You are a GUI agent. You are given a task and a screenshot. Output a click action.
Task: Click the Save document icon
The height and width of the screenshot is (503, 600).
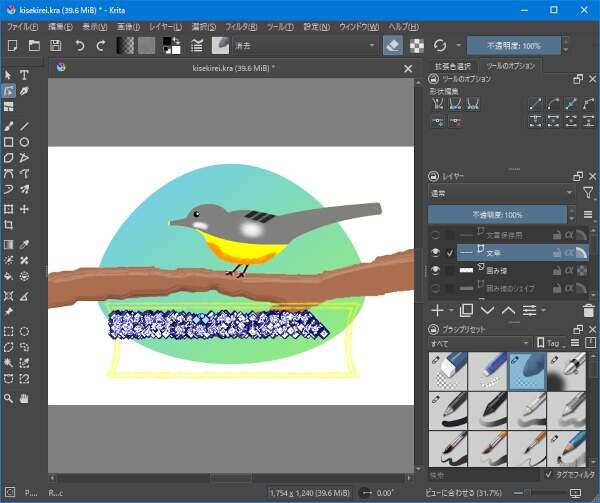tap(55, 46)
